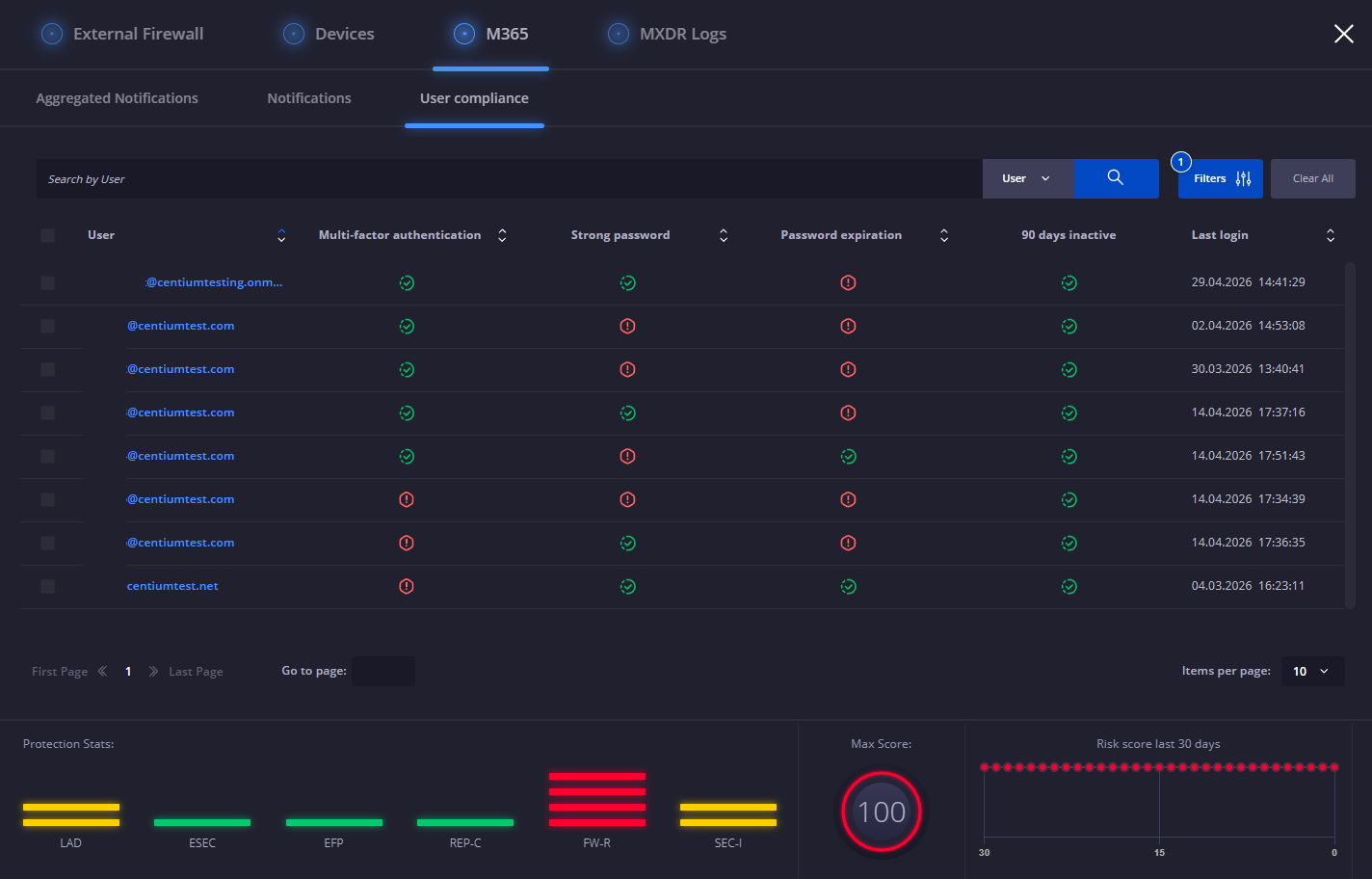1372x879 pixels.
Task: Click the red FW-R protection stat bars
Action: click(x=597, y=799)
